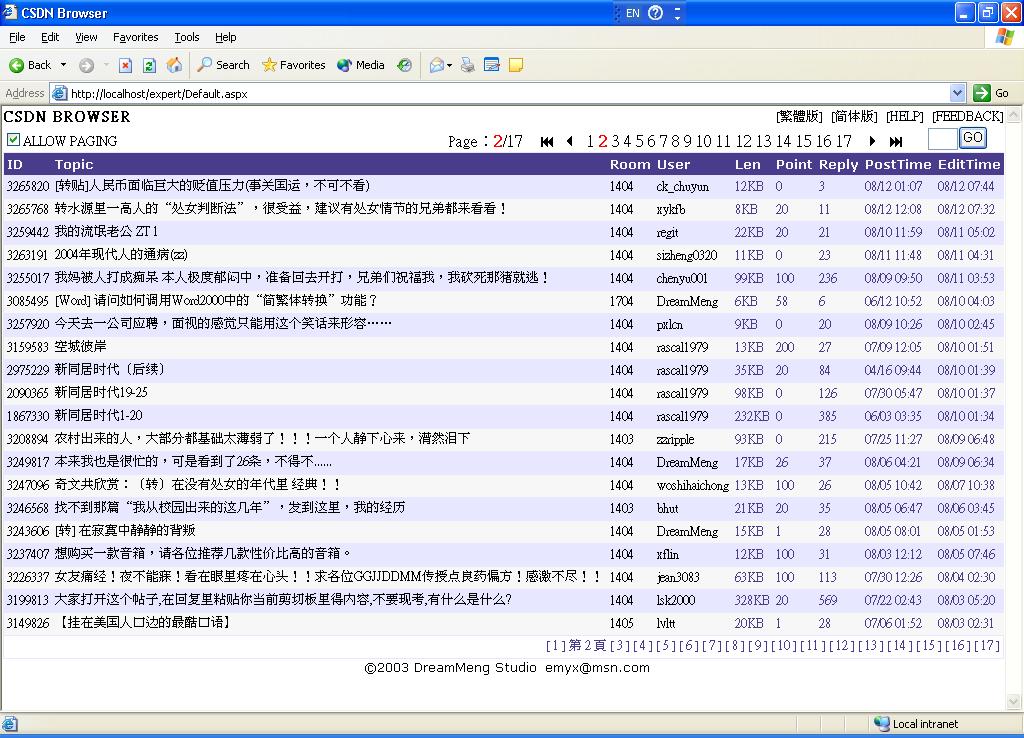The height and width of the screenshot is (738, 1024).
Task: Open the View menu
Action: pos(86,37)
